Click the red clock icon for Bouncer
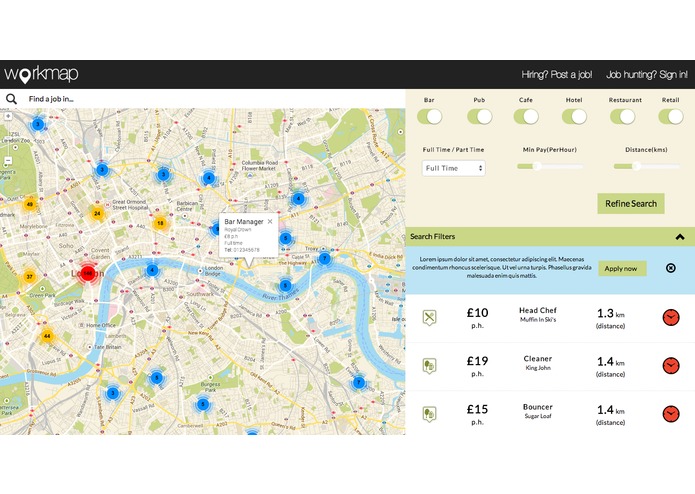Screen dimensions: 695x494 (x=671, y=414)
